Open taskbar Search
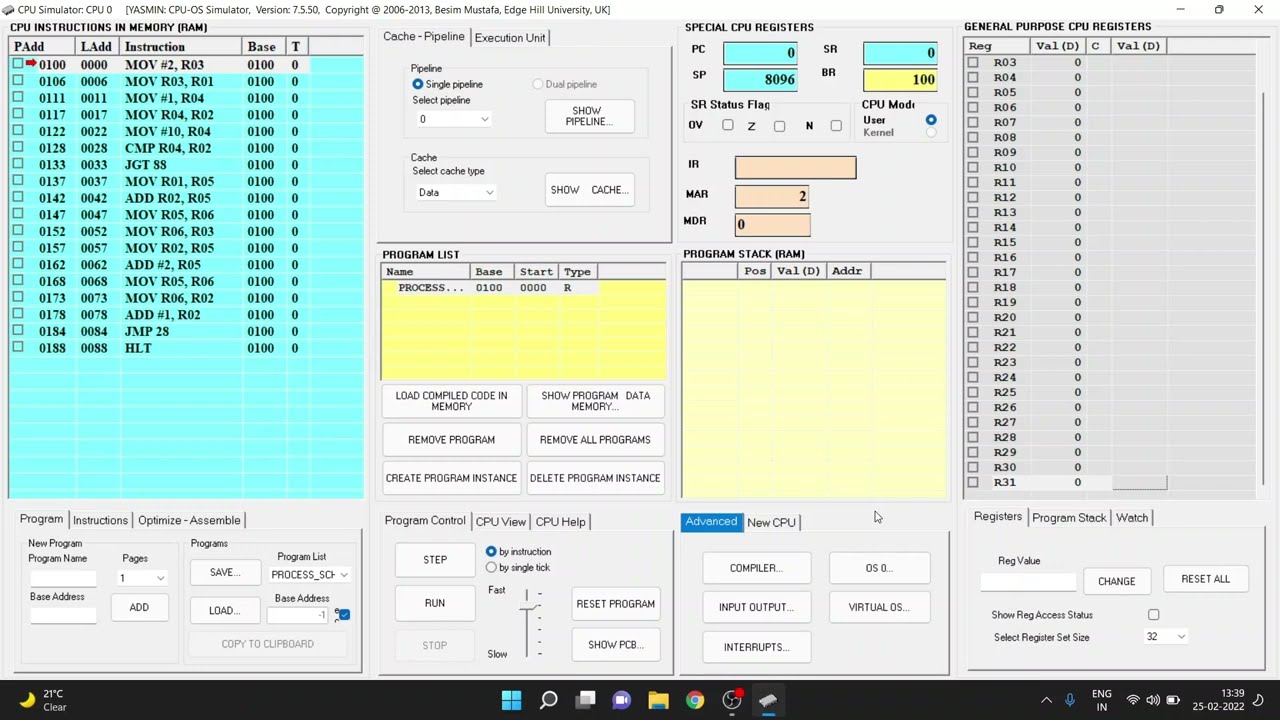 click(548, 700)
